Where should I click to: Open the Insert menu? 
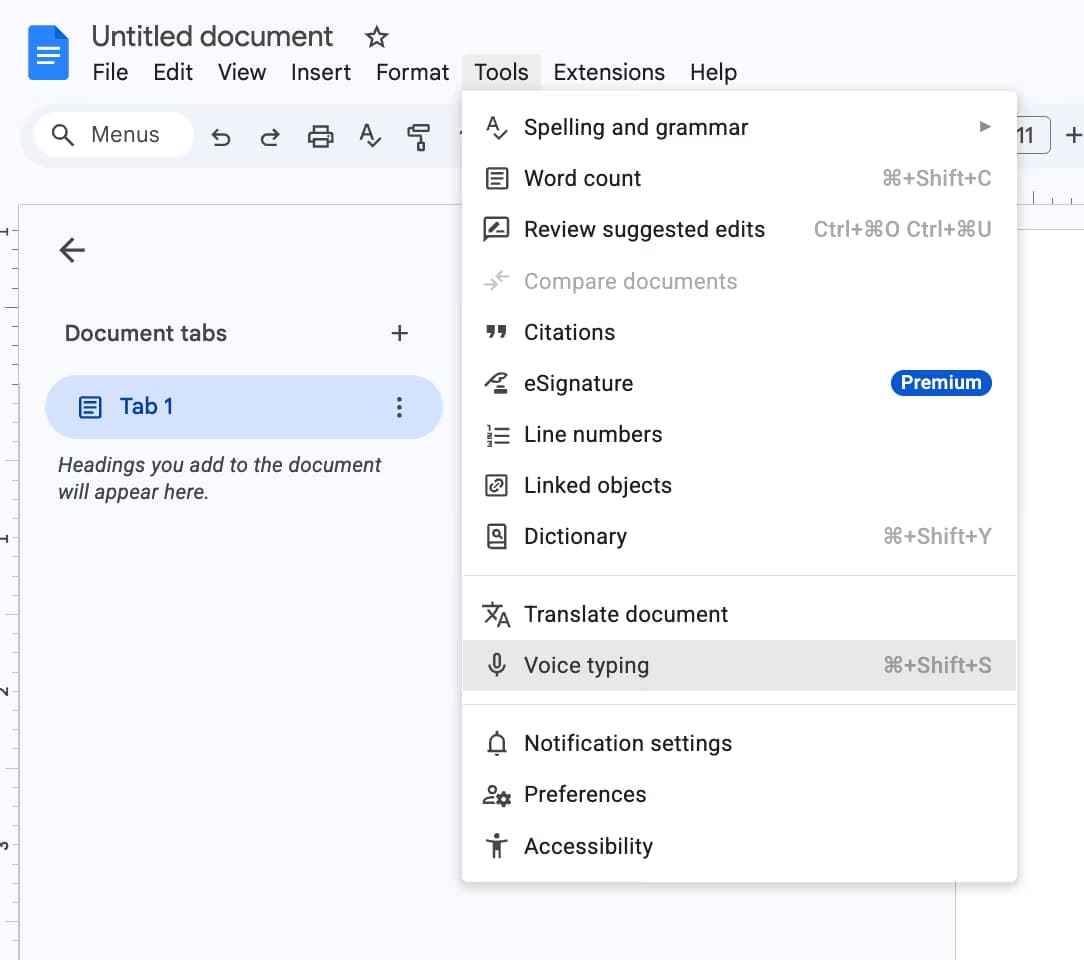pos(321,72)
